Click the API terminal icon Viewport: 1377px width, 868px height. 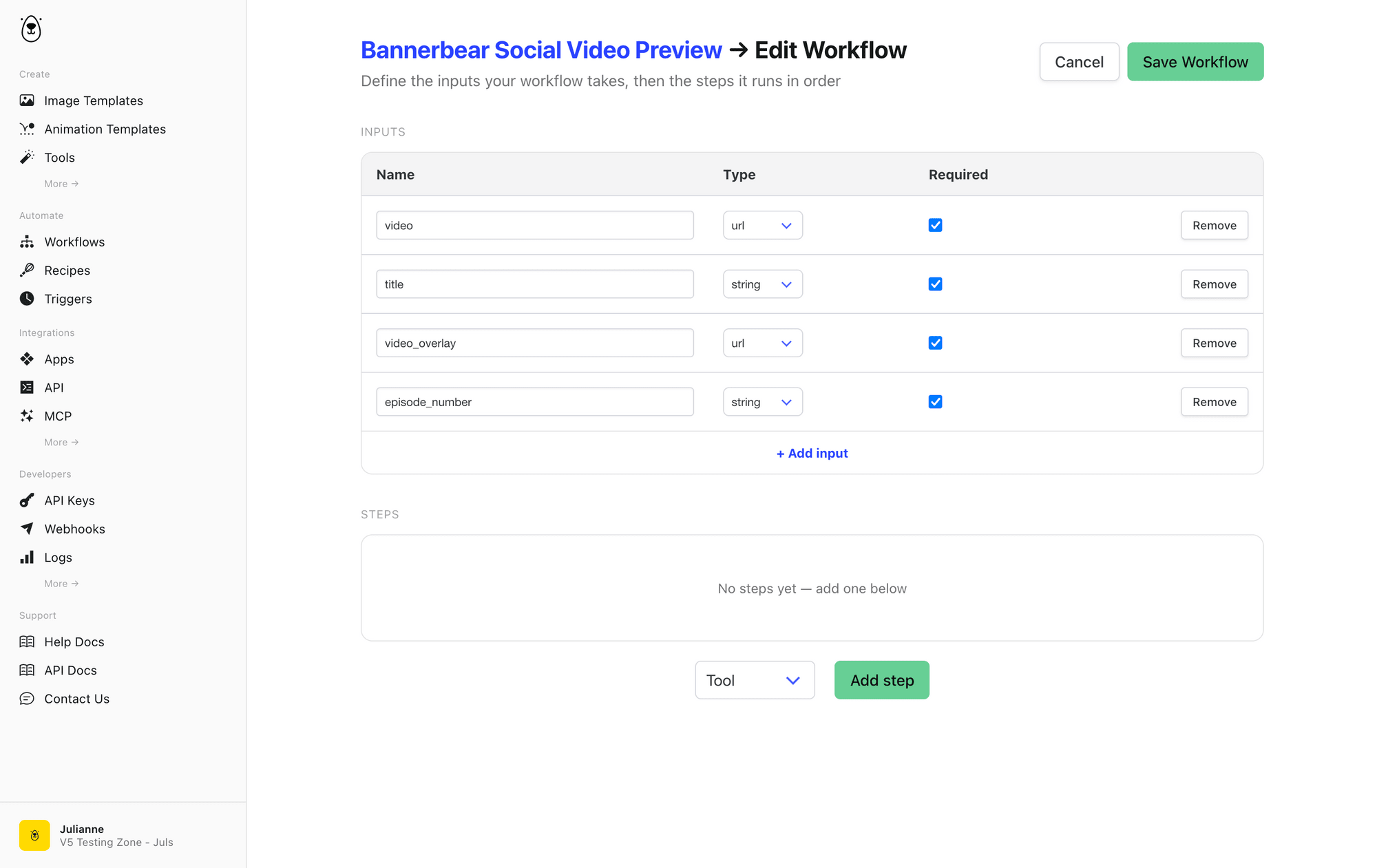tap(27, 387)
